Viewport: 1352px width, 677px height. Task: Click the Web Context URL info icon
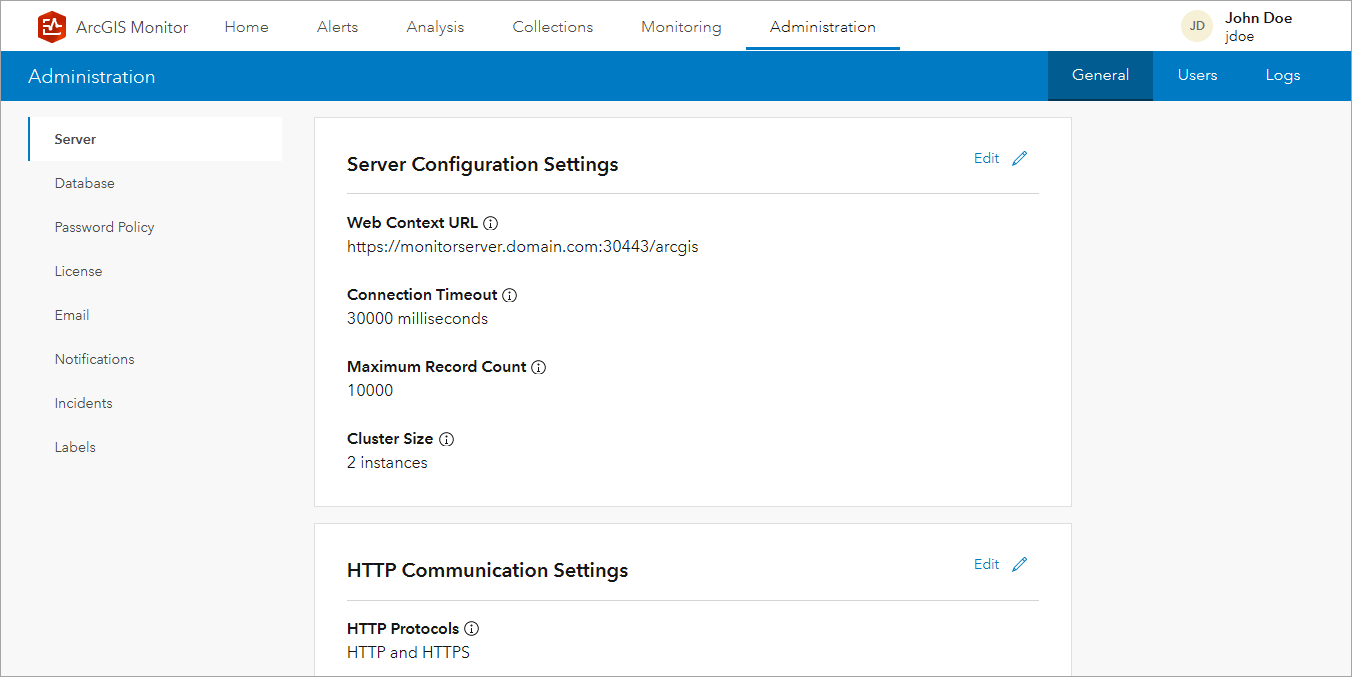coord(490,222)
